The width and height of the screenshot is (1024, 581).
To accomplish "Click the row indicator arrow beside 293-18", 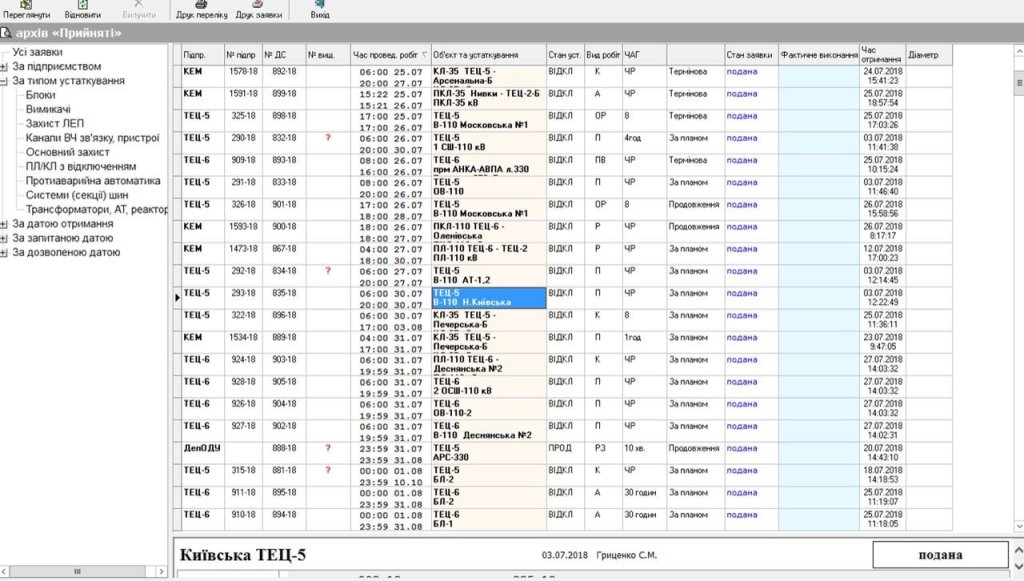I will coord(178,297).
